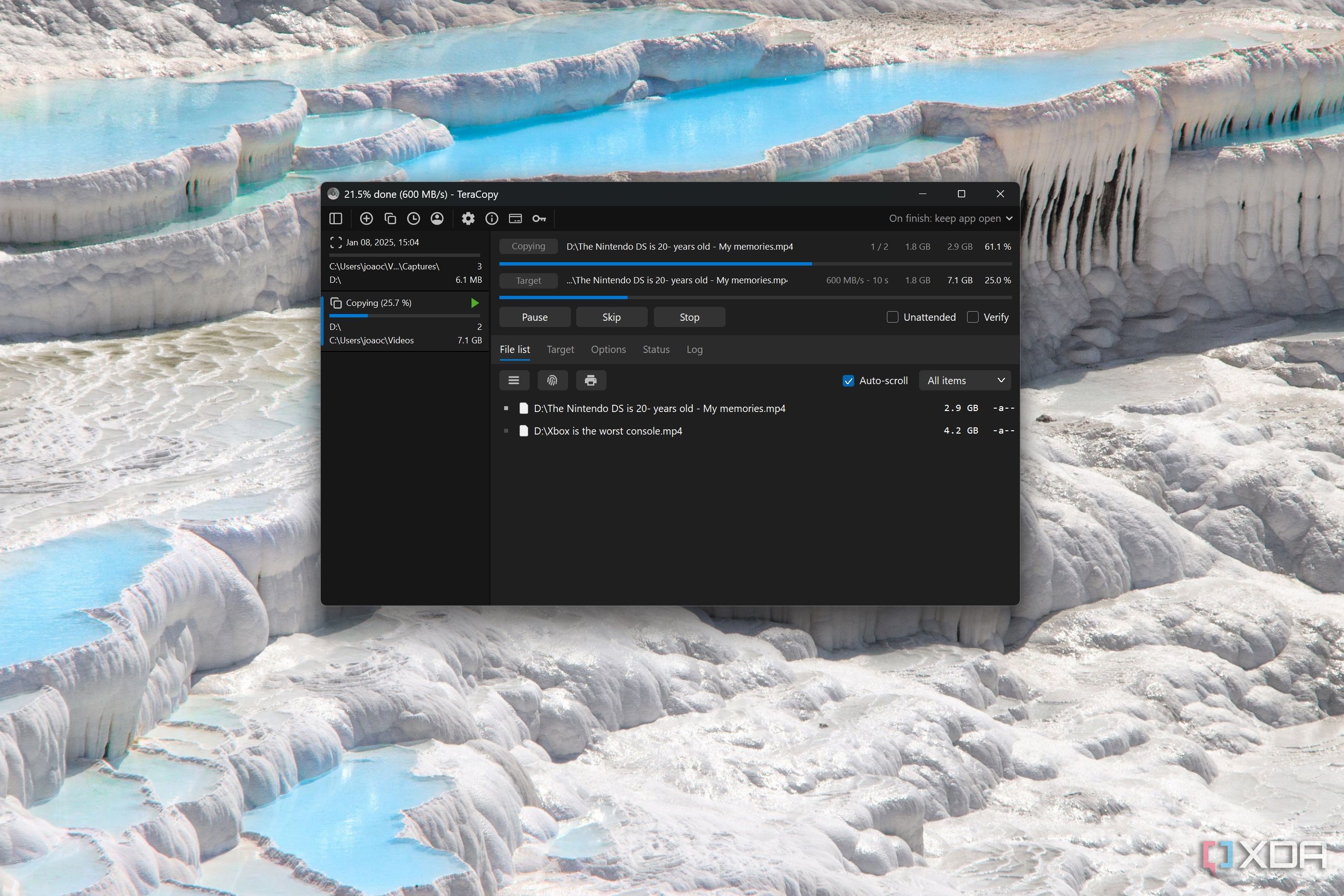The image size is (1344, 896).
Task: Click the payment card icon
Action: (515, 218)
